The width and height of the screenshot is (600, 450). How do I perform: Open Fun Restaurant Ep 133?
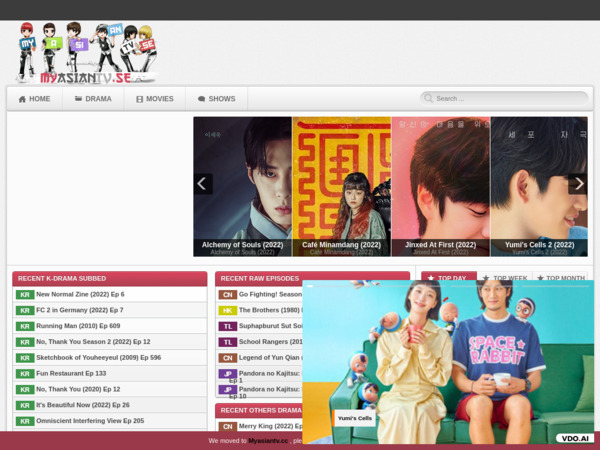pos(71,374)
